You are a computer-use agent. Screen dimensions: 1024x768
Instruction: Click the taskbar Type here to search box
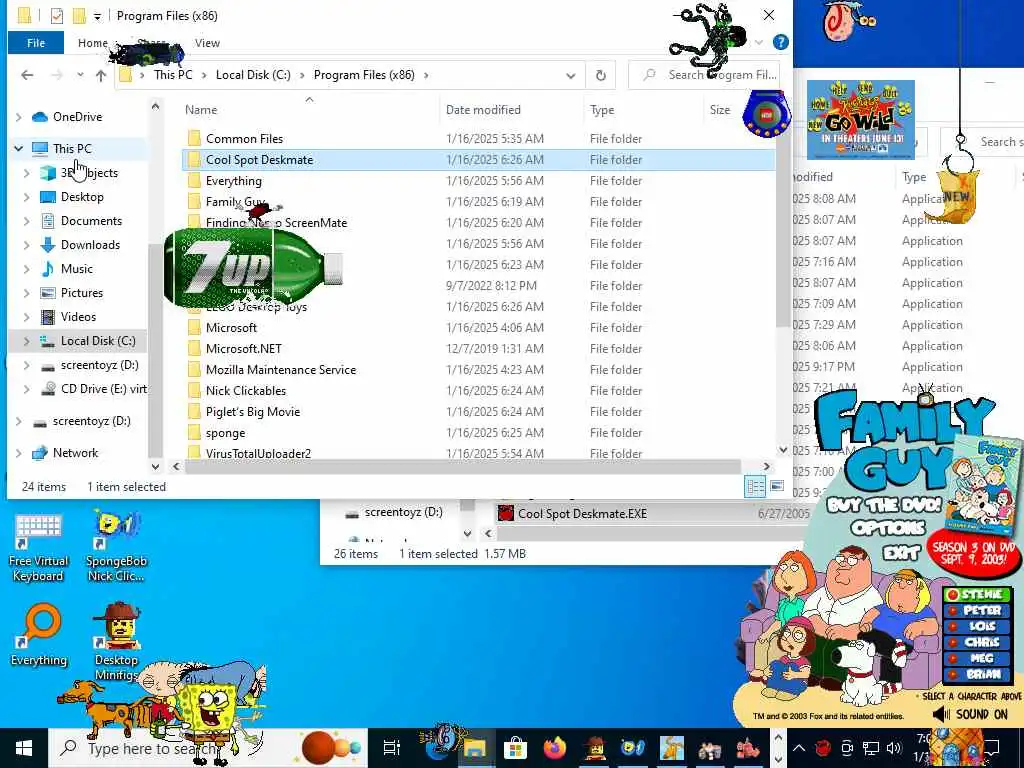pyautogui.click(x=208, y=748)
